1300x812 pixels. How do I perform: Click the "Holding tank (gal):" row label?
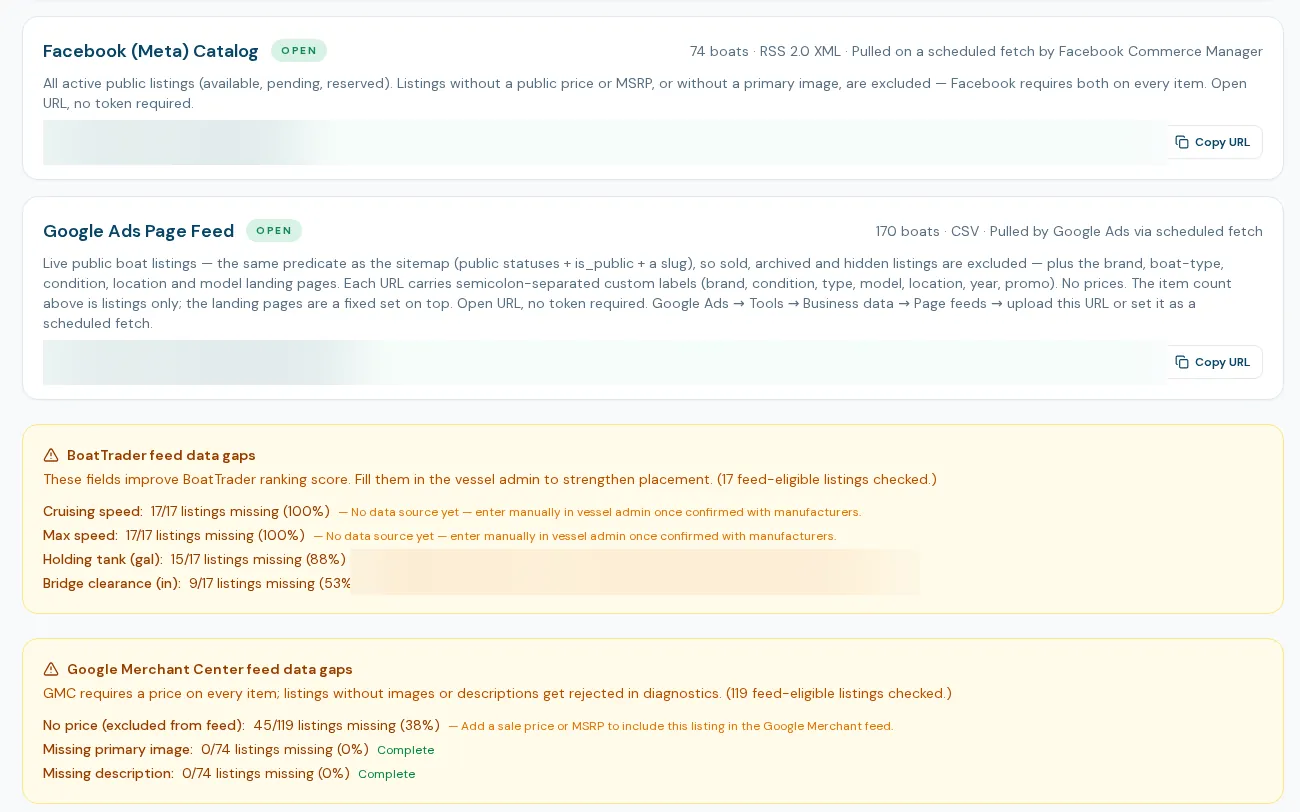tap(103, 559)
